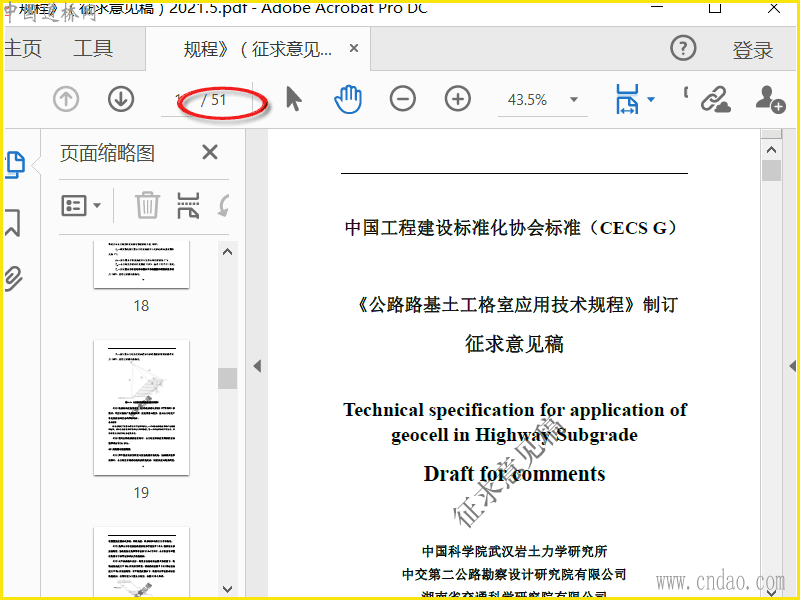Close the open document tab

pos(354,48)
